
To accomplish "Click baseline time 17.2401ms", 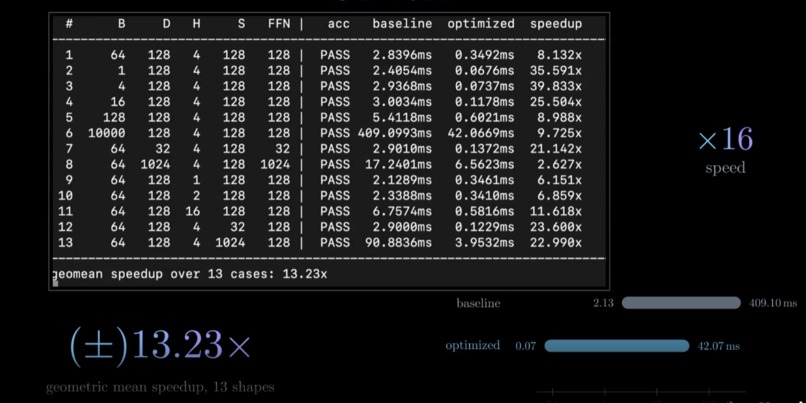I will tap(398, 164).
